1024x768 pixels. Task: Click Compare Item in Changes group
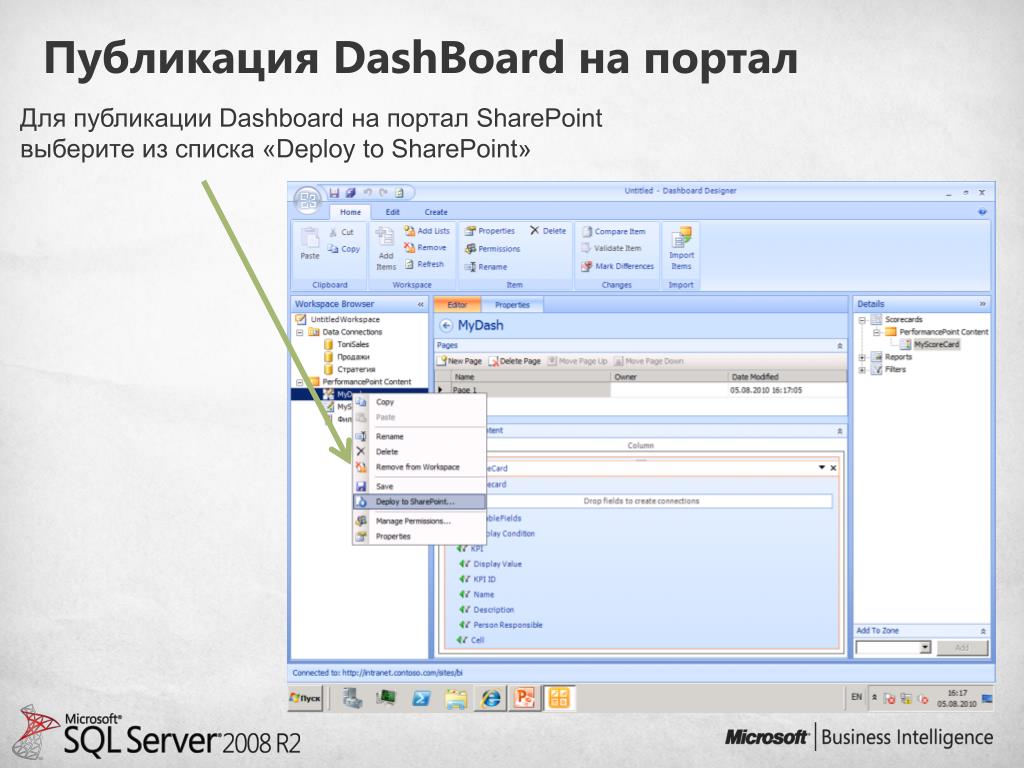tap(613, 231)
